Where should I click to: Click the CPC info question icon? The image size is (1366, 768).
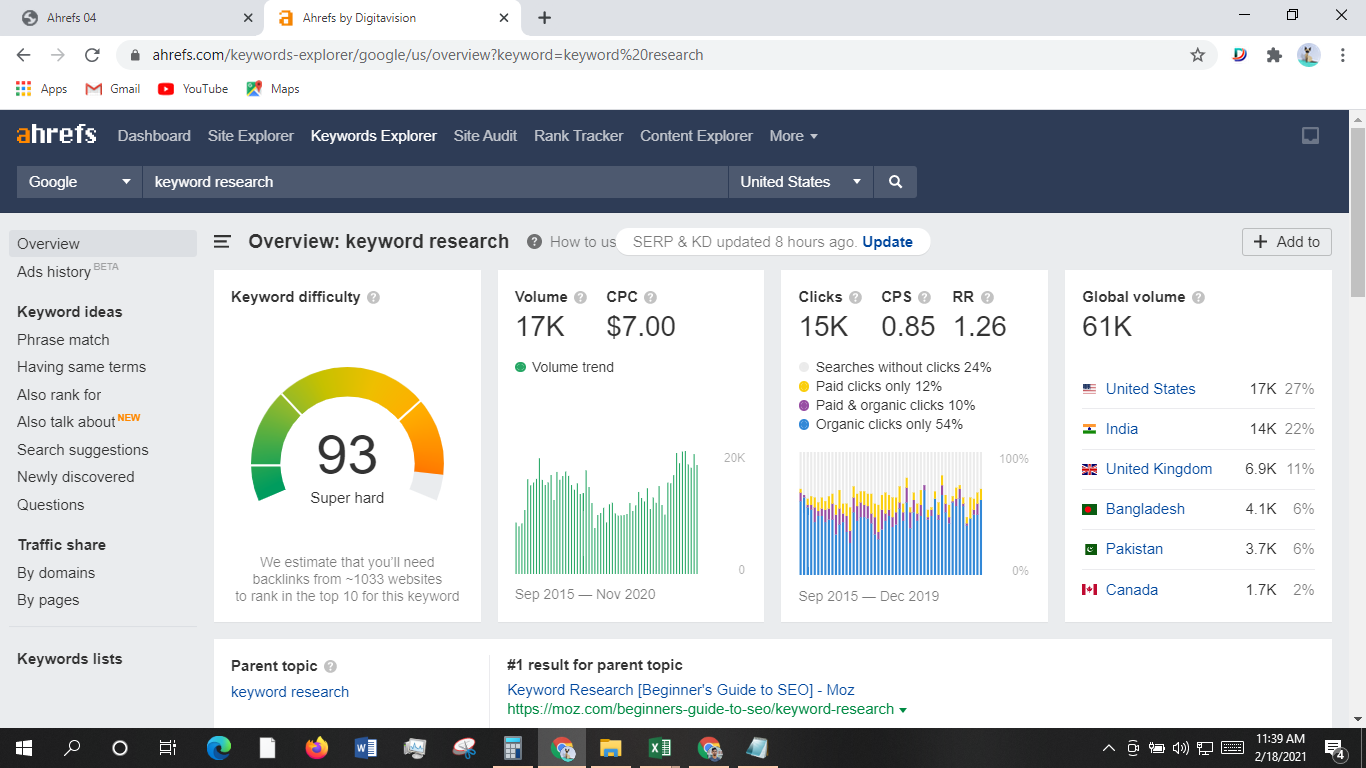650,297
